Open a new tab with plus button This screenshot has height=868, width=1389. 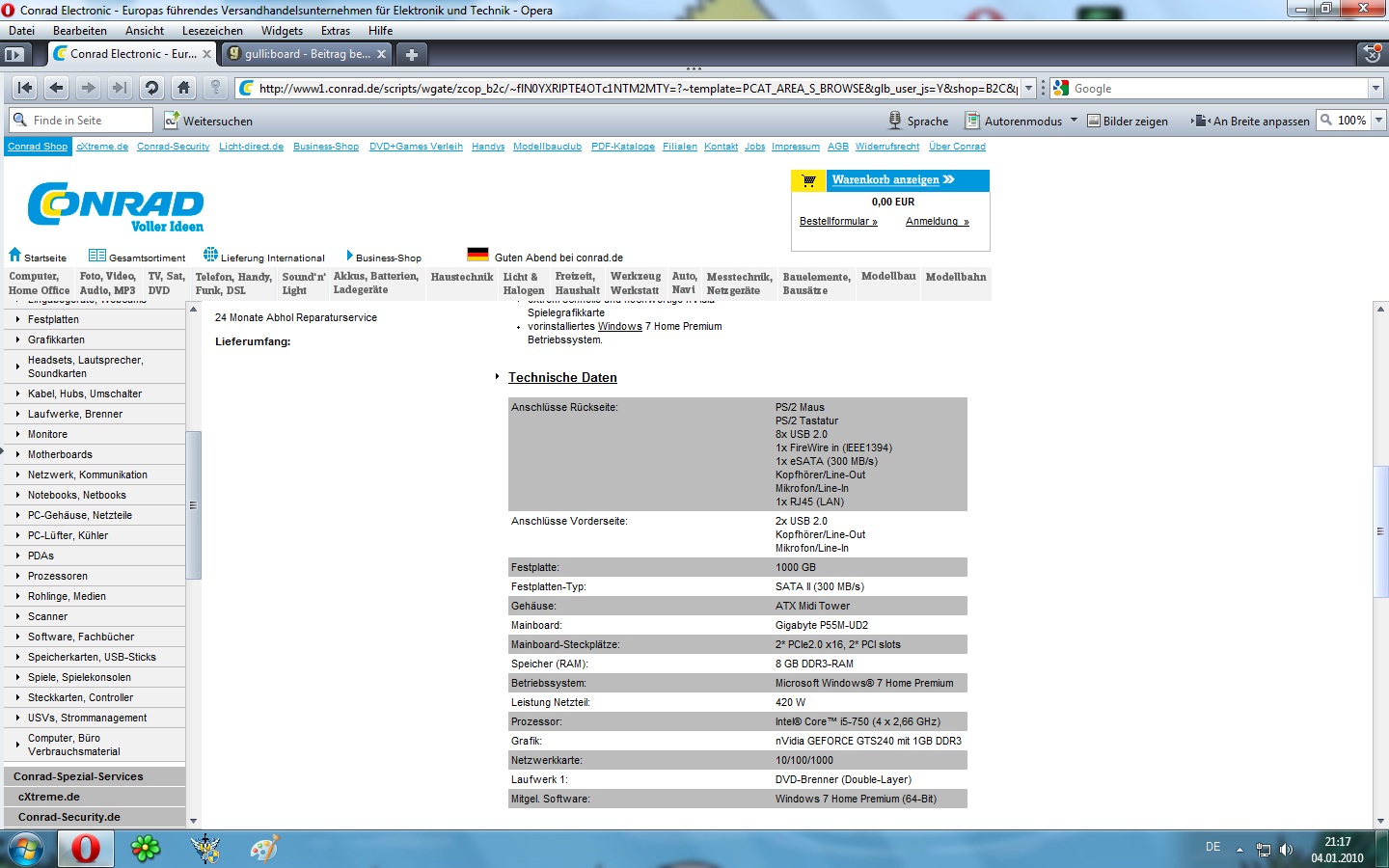pyautogui.click(x=412, y=54)
